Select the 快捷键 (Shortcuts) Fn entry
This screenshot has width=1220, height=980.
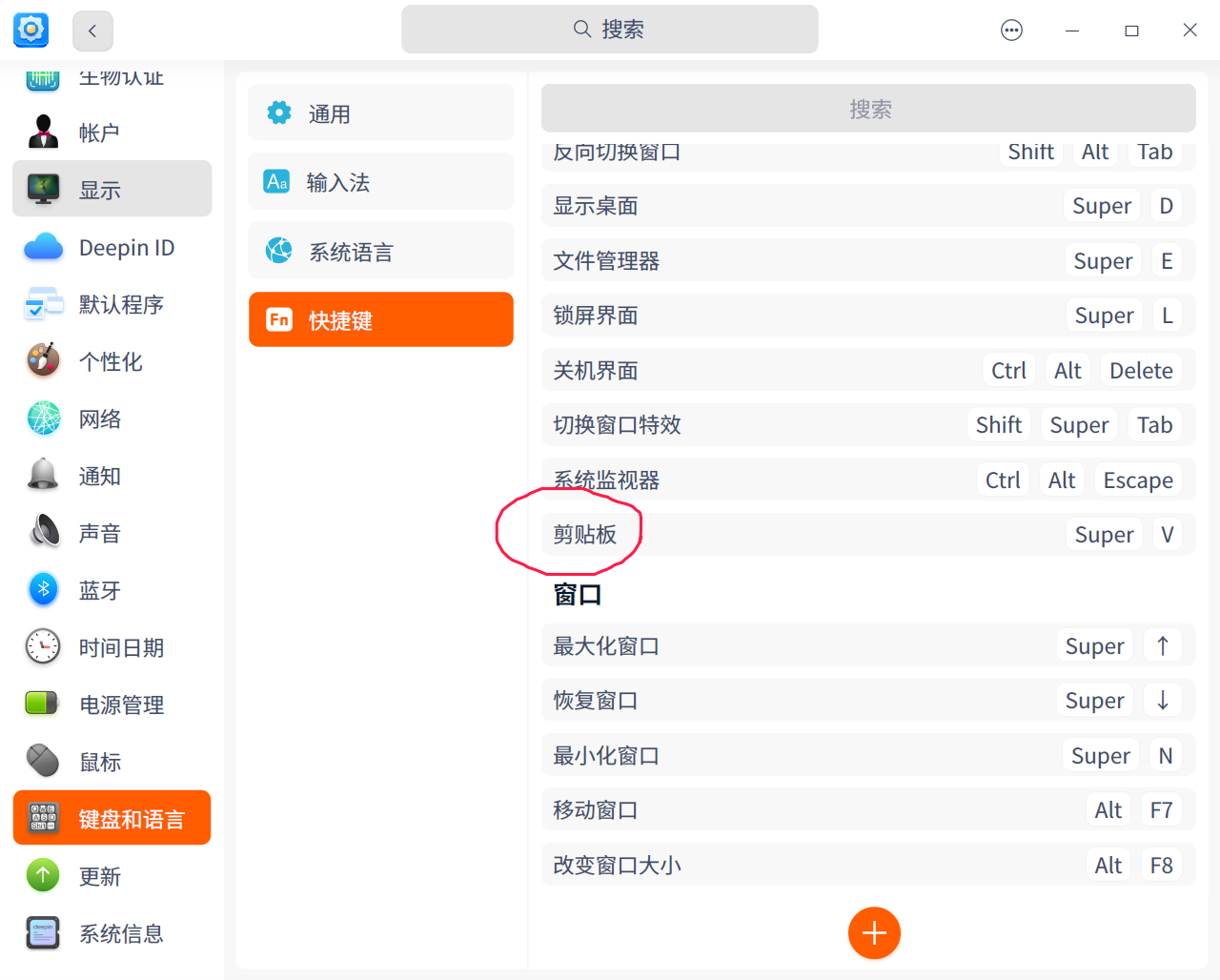(x=380, y=319)
